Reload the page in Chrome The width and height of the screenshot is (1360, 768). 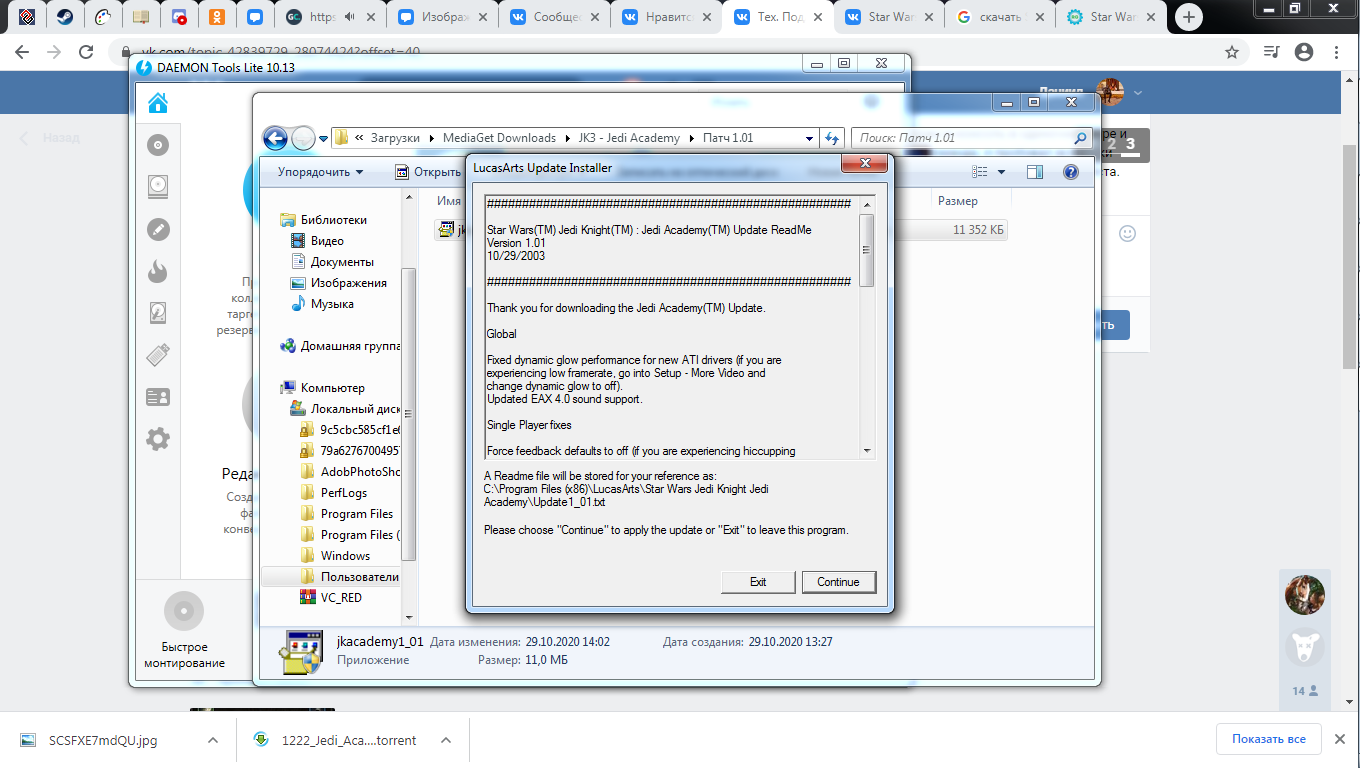coord(86,52)
